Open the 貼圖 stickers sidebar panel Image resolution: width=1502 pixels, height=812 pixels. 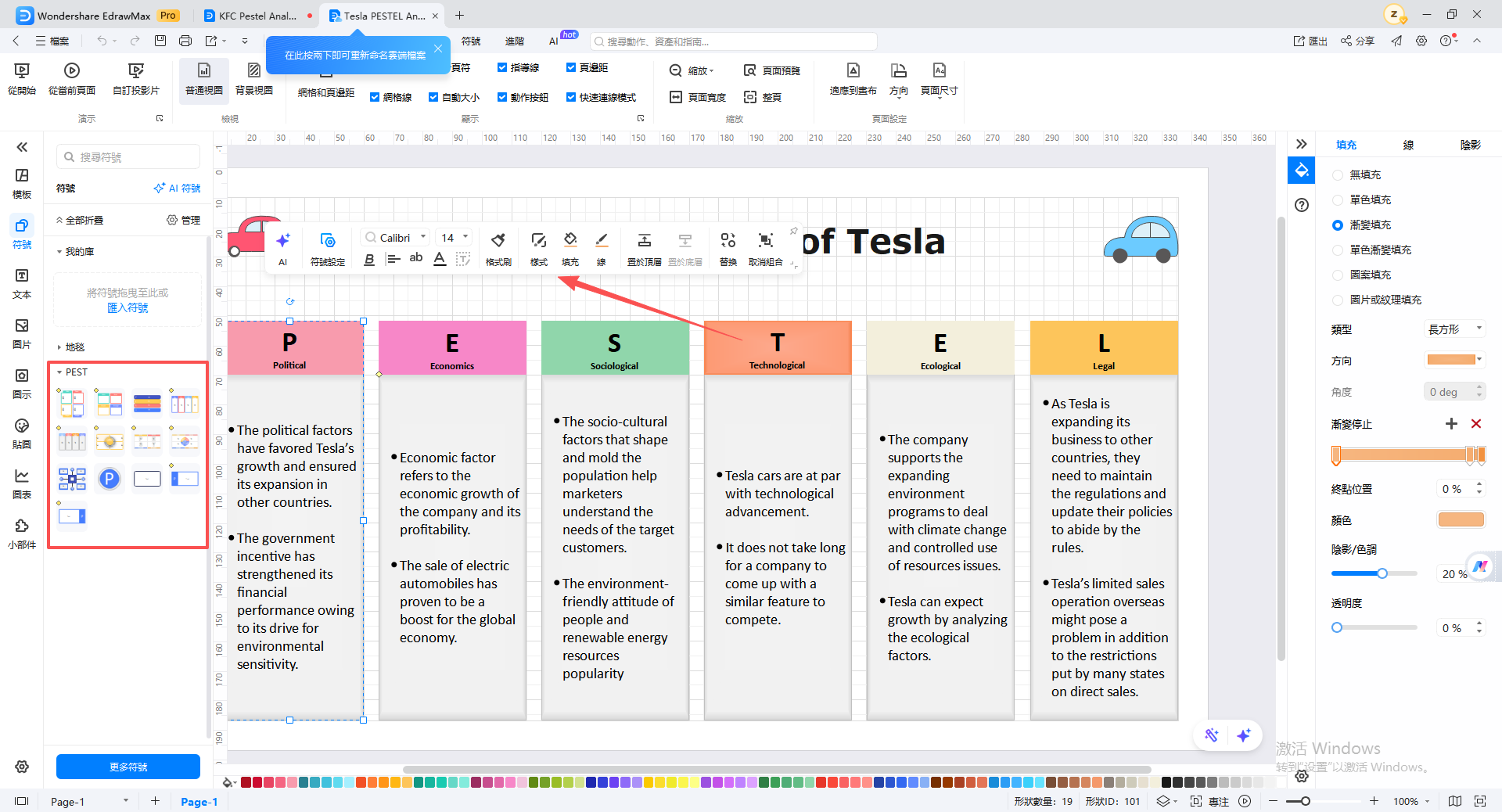tap(22, 434)
